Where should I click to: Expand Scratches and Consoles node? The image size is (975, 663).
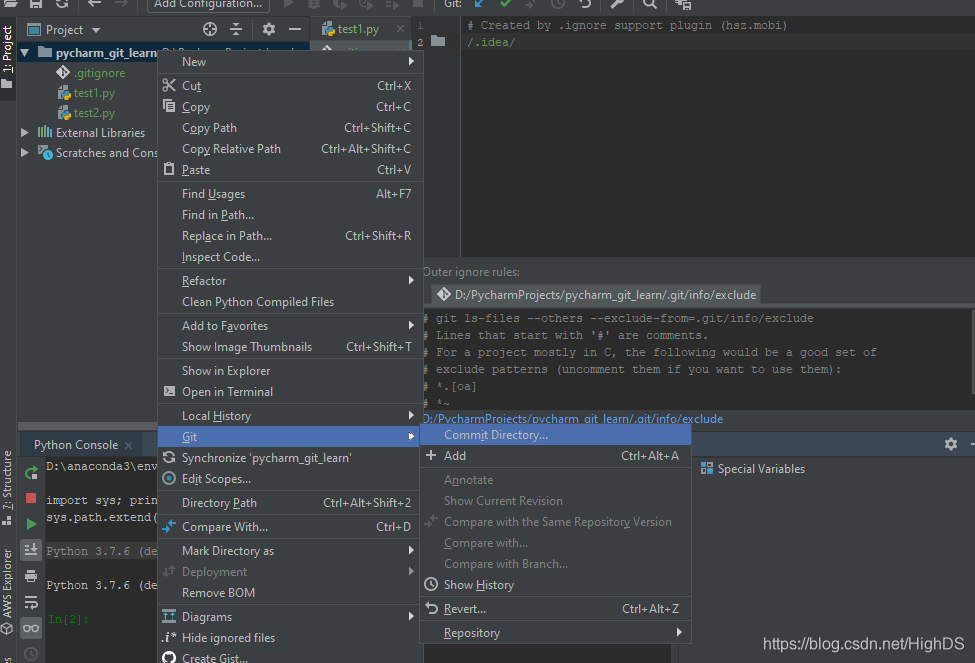[x=25, y=152]
